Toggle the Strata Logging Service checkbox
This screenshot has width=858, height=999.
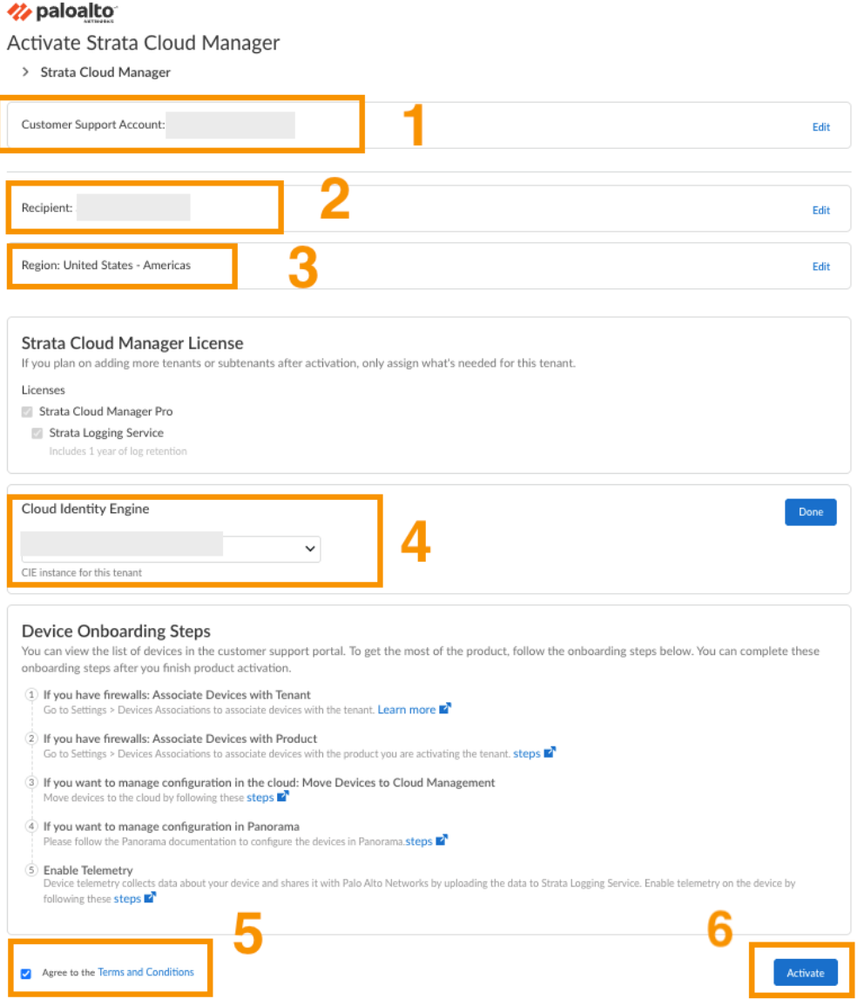click(37, 433)
